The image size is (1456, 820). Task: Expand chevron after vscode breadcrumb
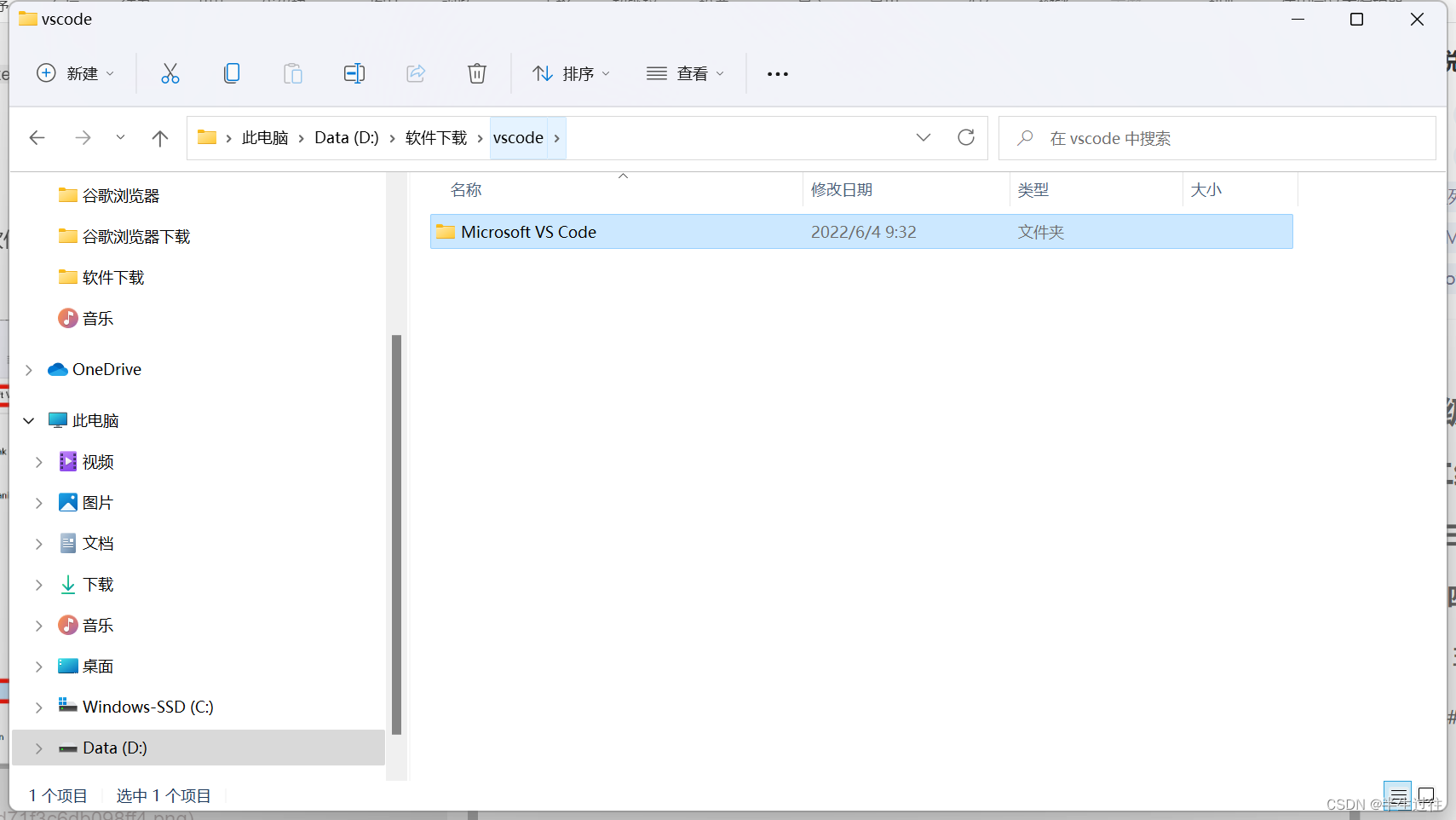pyautogui.click(x=557, y=138)
